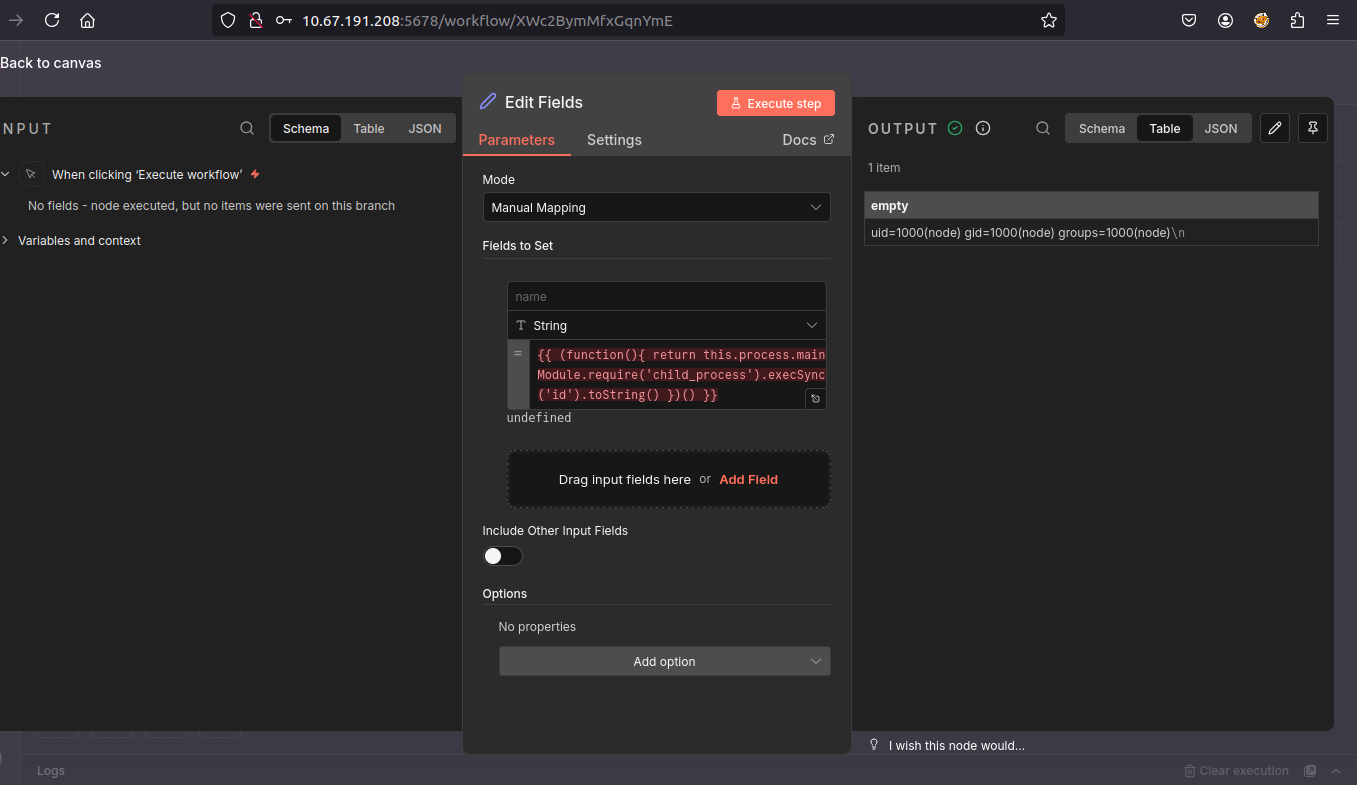Click the uid=1000(node) output cell
Screen dimensions: 1357x785
click(x=1091, y=232)
